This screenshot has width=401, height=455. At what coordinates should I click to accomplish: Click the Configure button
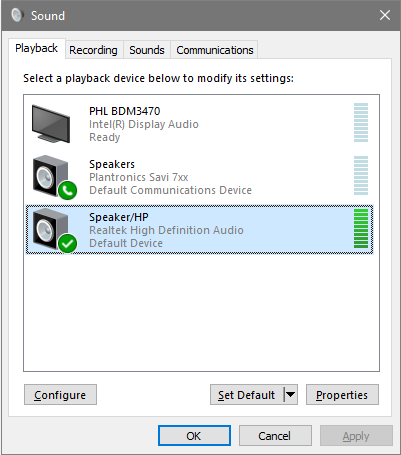click(x=60, y=395)
